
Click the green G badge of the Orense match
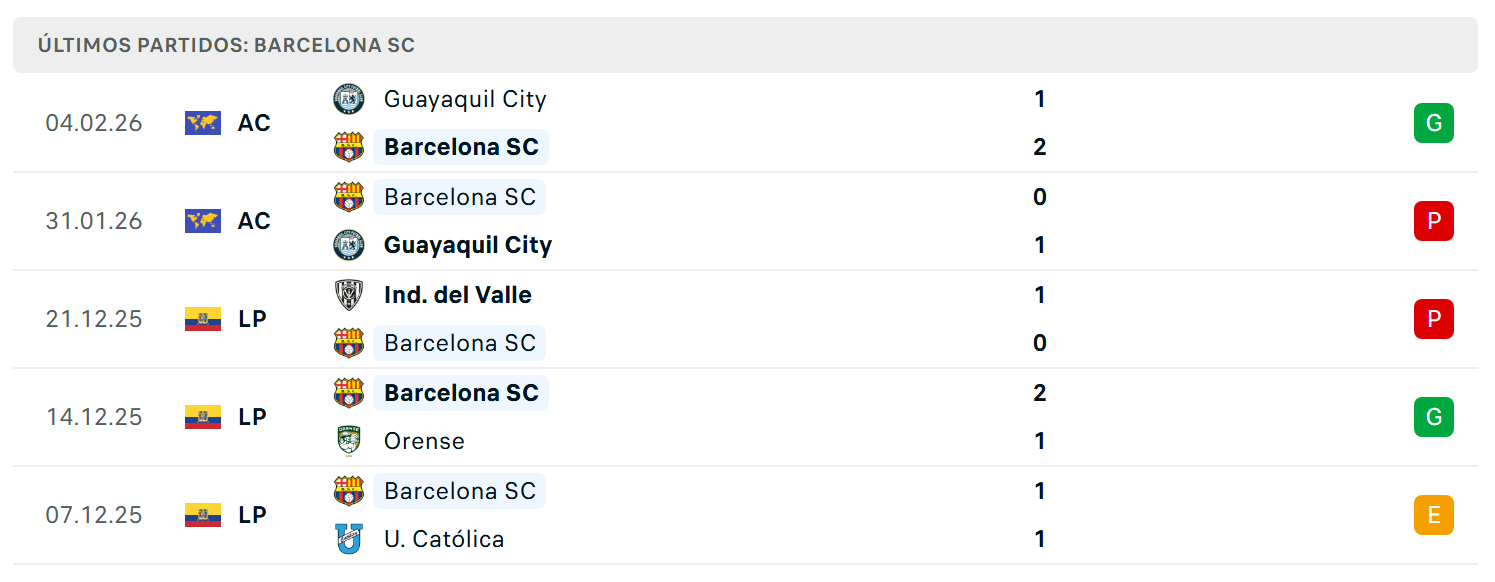coord(1433,417)
